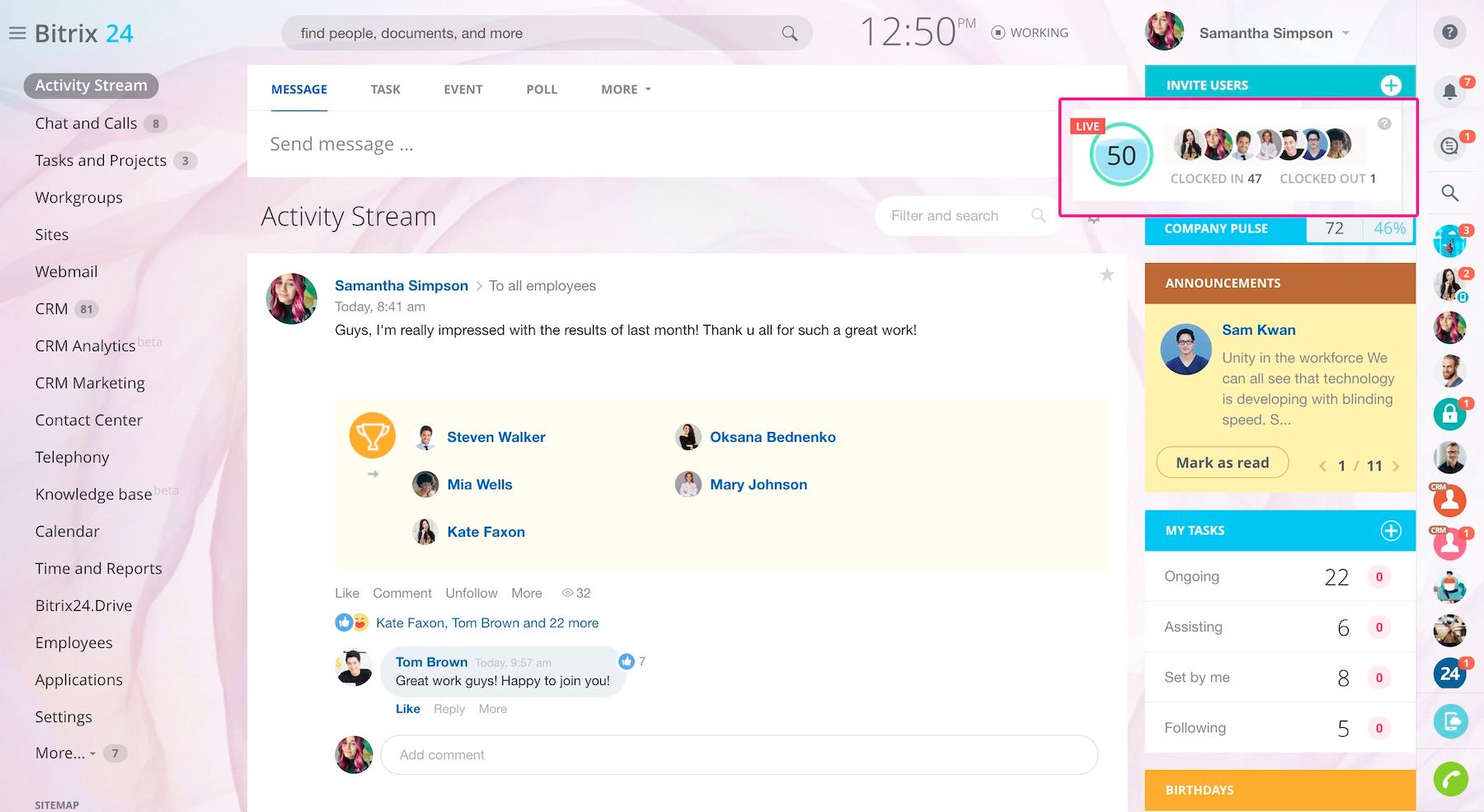Screen dimensions: 1484x812
Task: Open Ongoing tasks row
Action: (x=1280, y=577)
